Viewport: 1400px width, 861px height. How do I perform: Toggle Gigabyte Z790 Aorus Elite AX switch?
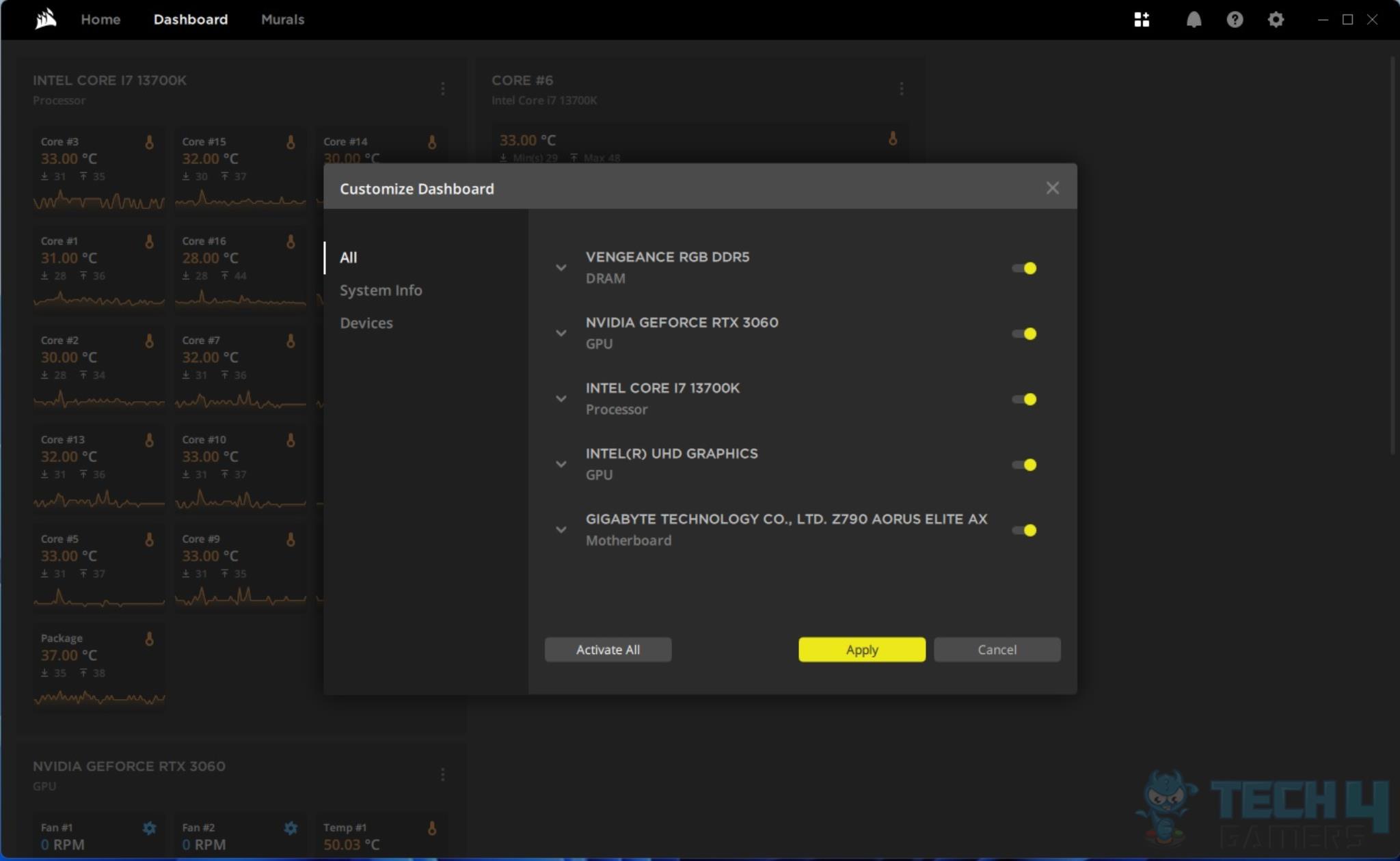(x=1024, y=530)
